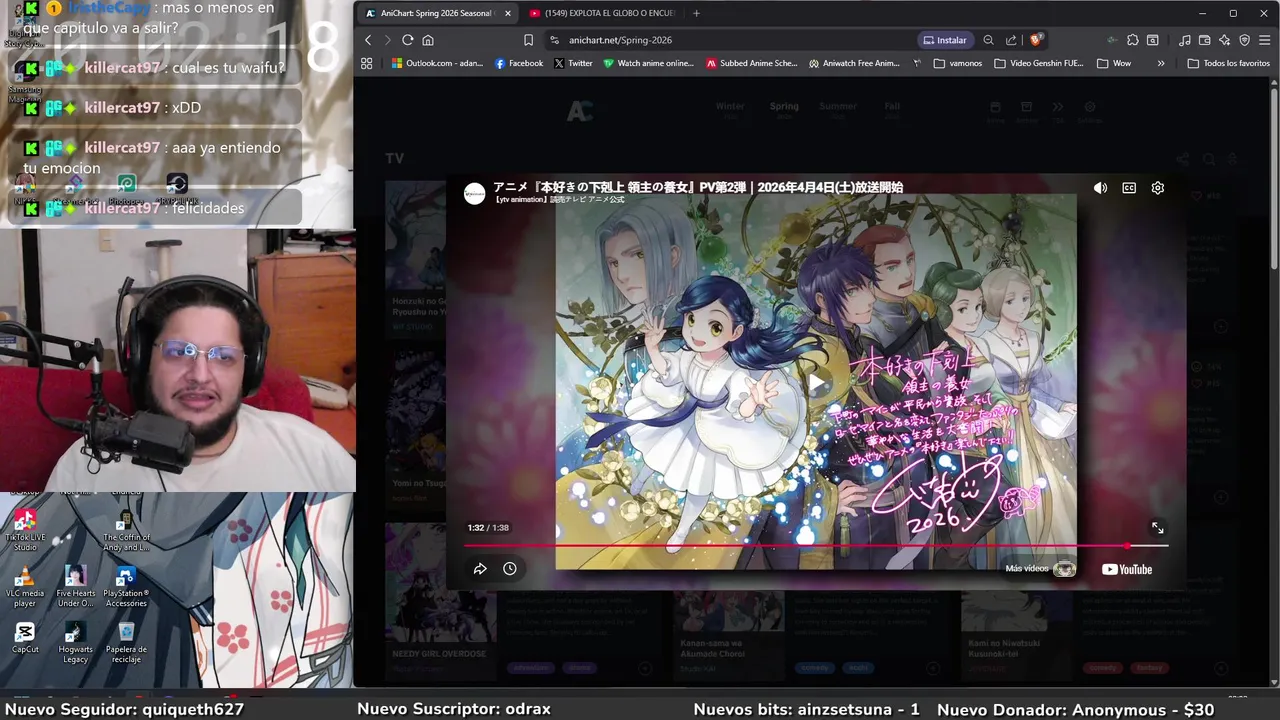This screenshot has height=720, width=1280.
Task: Open the Leo AI sparkle icon
Action: [x=1224, y=40]
